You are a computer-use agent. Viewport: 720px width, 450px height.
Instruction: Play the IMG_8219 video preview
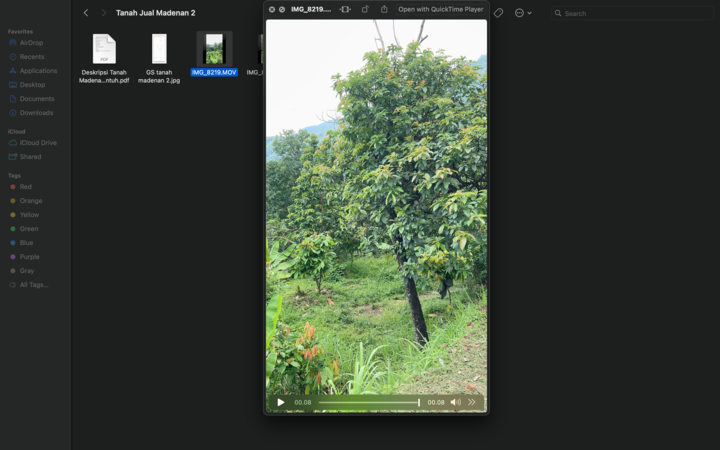point(280,402)
